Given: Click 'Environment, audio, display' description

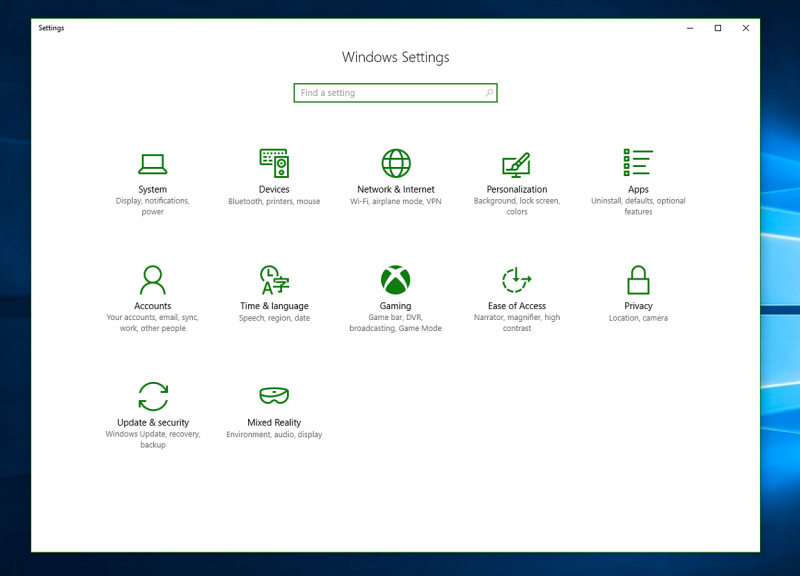Looking at the screenshot, I should tap(274, 435).
